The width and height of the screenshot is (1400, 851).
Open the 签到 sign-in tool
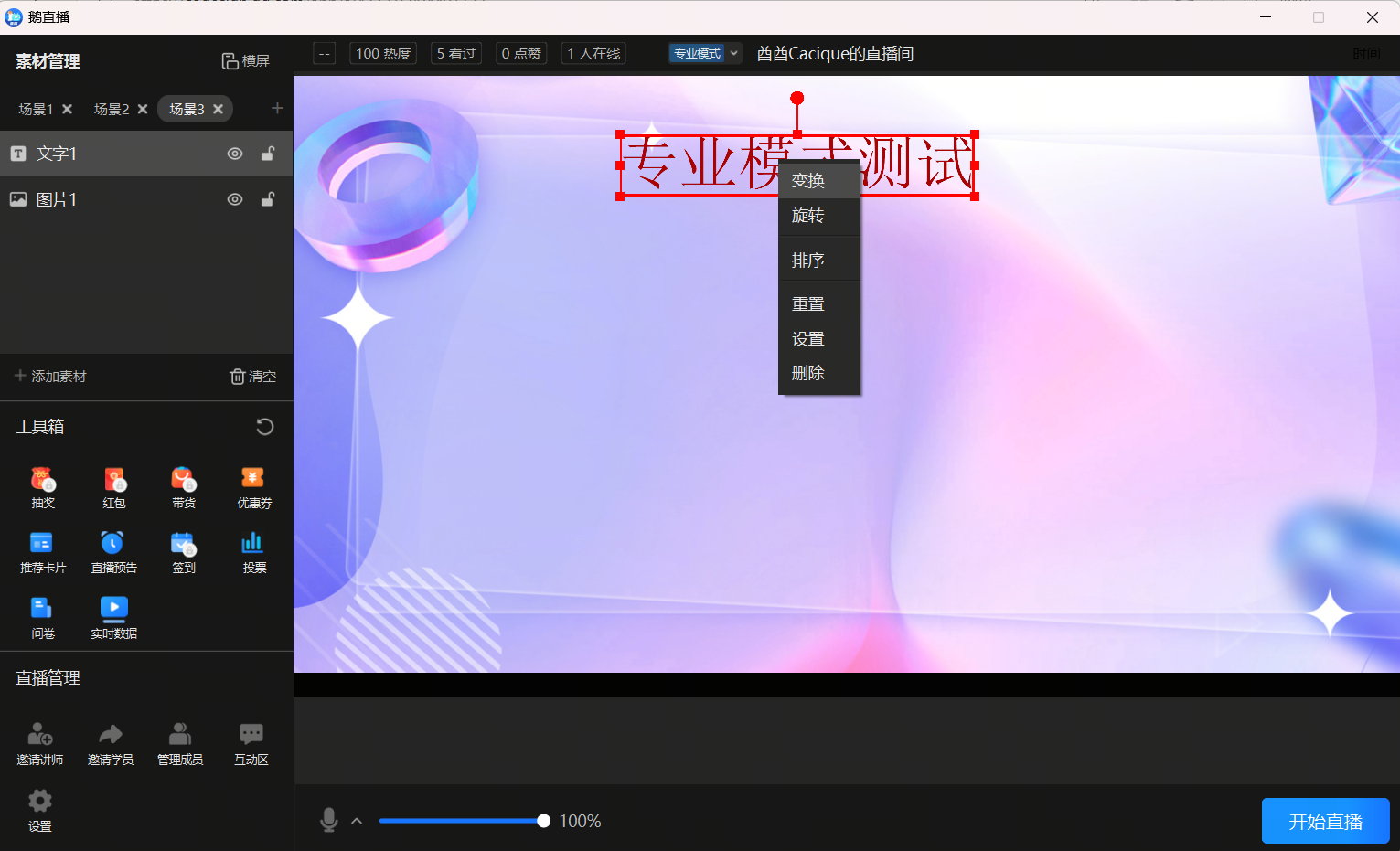pos(183,551)
